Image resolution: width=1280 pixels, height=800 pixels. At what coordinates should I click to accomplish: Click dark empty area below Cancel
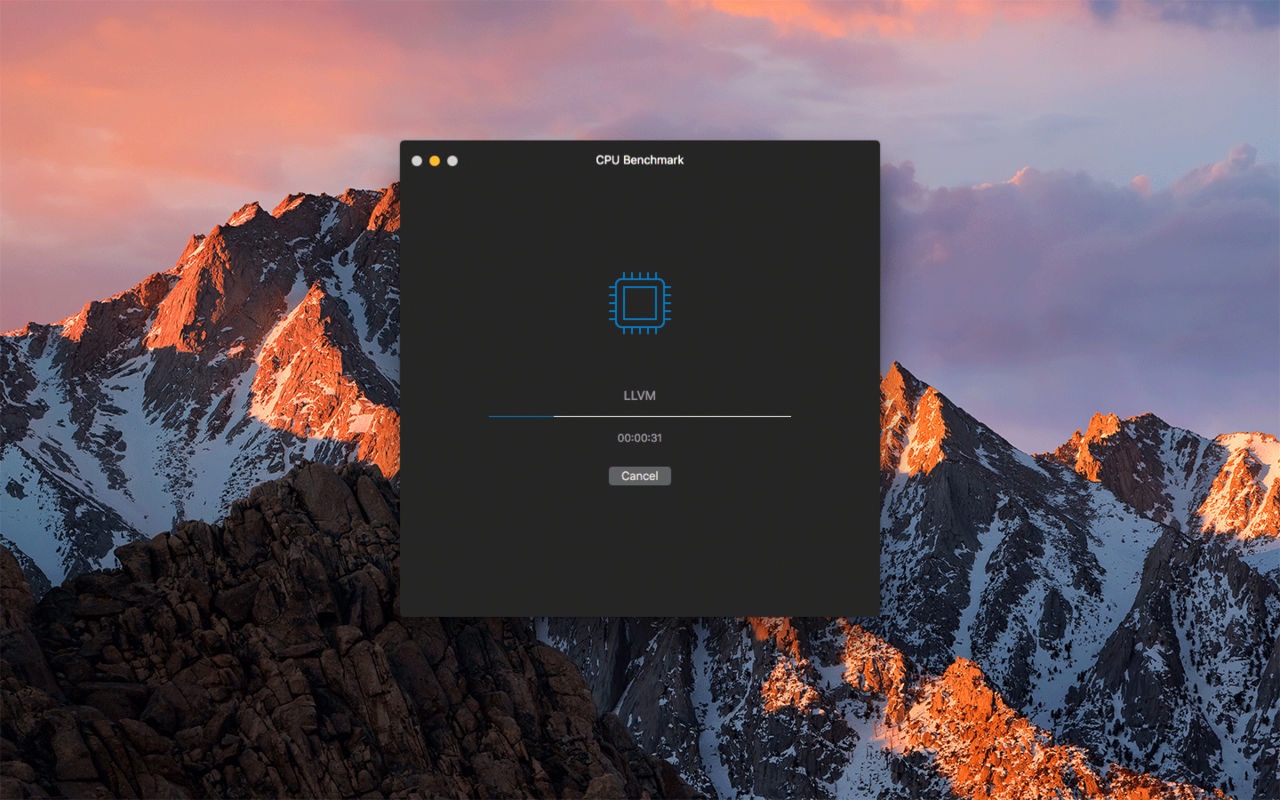click(x=640, y=550)
